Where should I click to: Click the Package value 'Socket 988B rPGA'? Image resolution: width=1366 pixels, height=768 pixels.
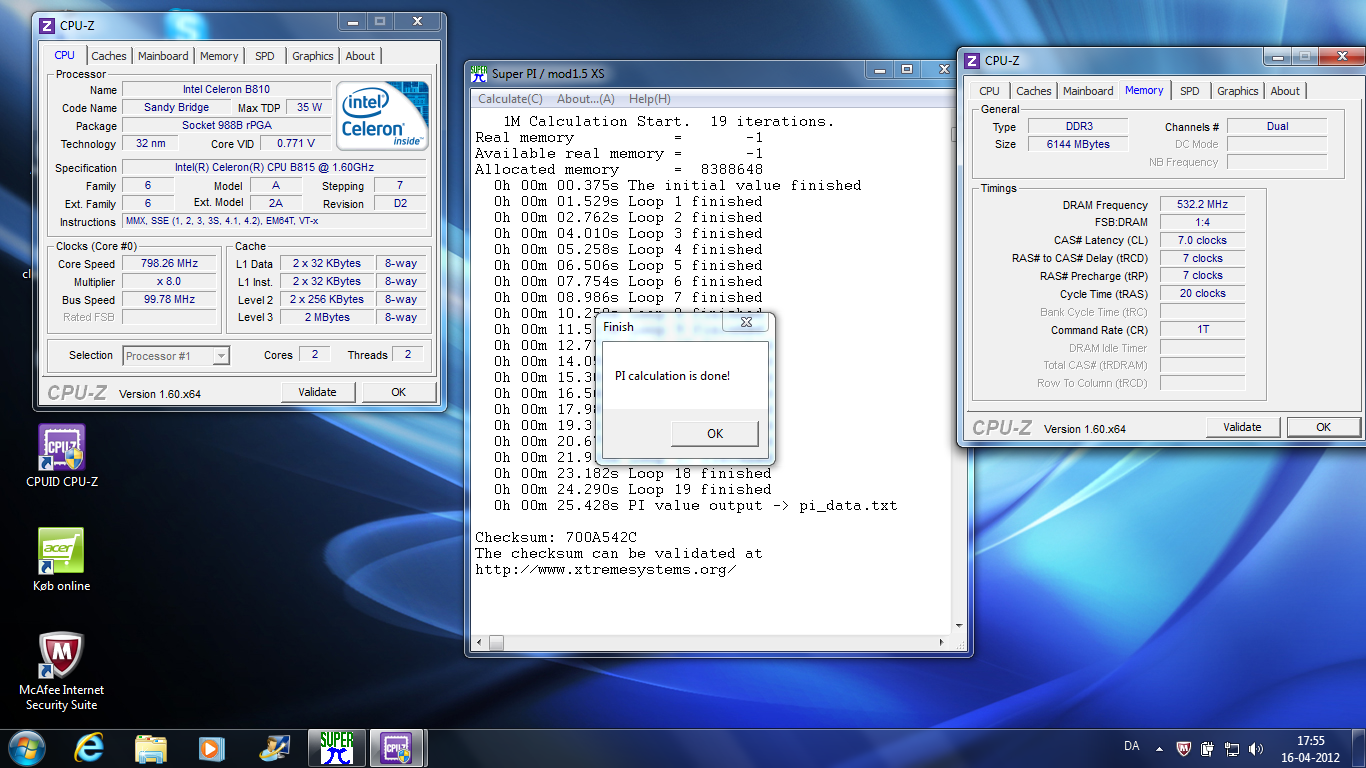click(226, 125)
